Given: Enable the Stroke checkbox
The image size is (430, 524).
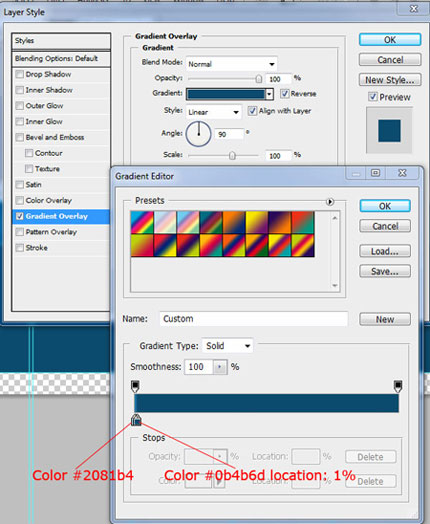Looking at the screenshot, I should click(20, 248).
